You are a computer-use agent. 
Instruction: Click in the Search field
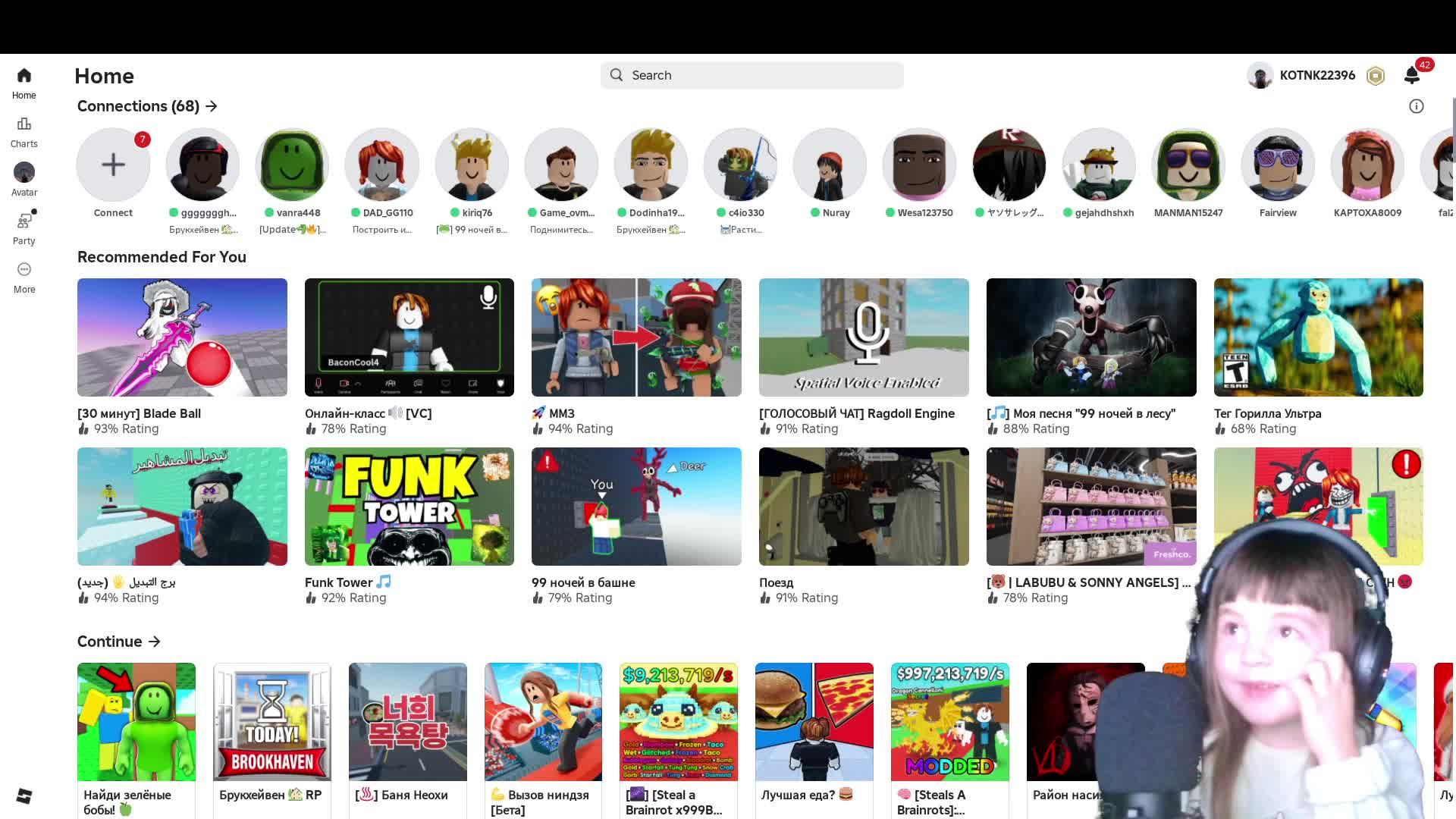tap(758, 75)
